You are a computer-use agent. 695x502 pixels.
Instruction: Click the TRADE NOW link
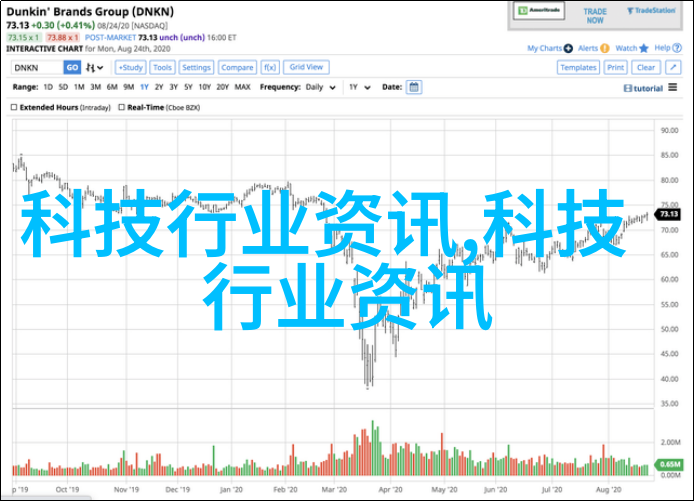[x=595, y=16]
